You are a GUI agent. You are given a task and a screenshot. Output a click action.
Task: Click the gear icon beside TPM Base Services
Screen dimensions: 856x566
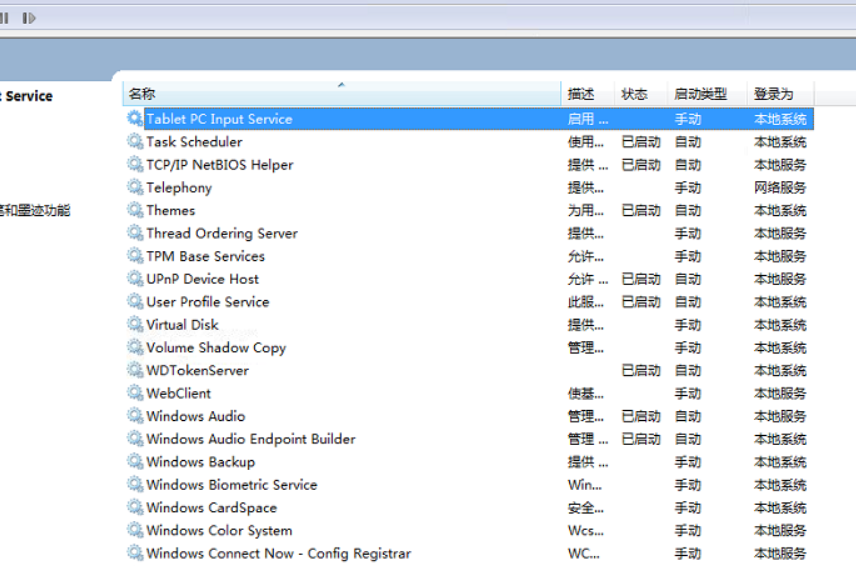coord(135,256)
